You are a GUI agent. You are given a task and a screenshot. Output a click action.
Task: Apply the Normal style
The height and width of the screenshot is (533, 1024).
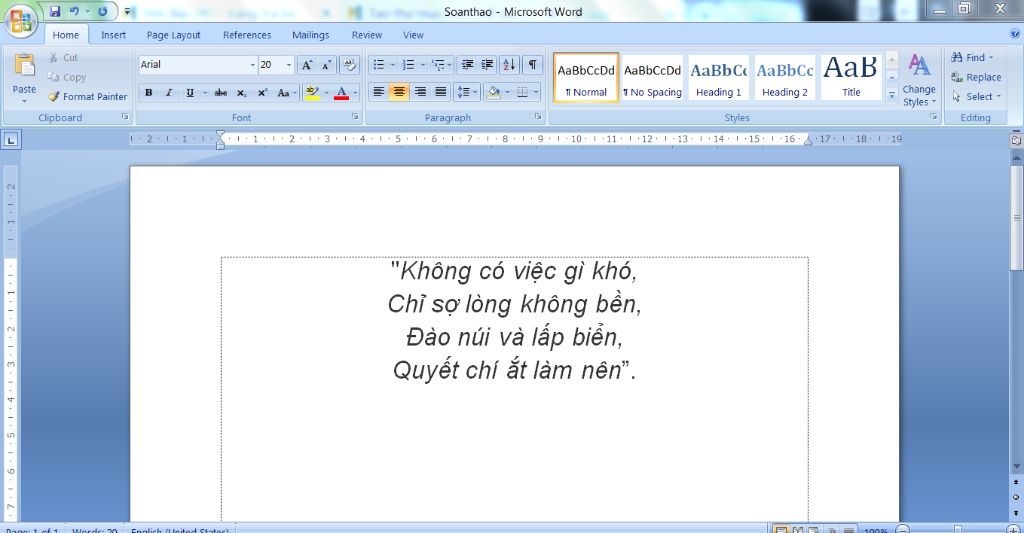(586, 78)
